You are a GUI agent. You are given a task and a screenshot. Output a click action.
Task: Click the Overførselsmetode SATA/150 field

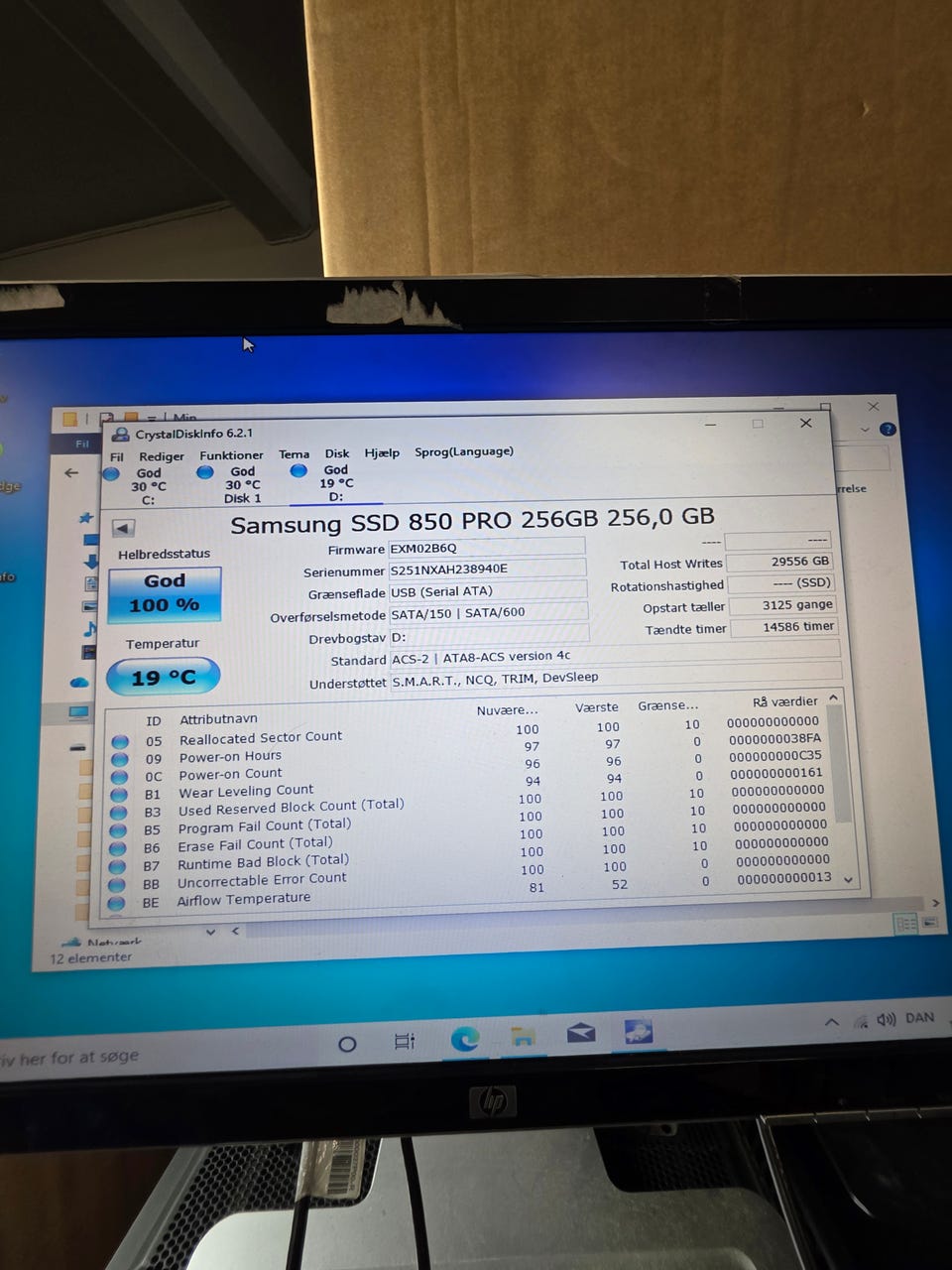click(x=489, y=612)
